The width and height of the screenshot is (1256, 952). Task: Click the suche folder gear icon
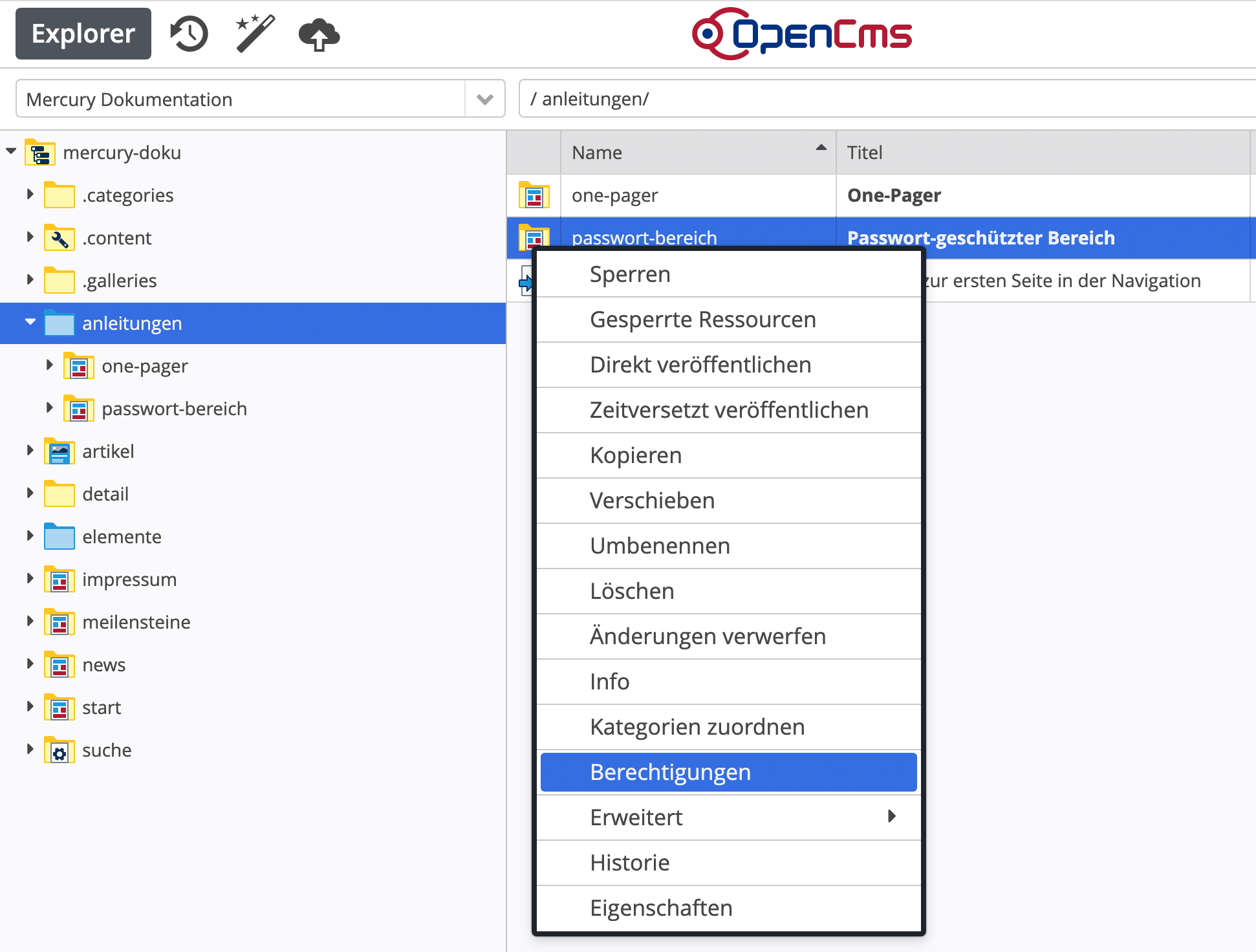[59, 751]
